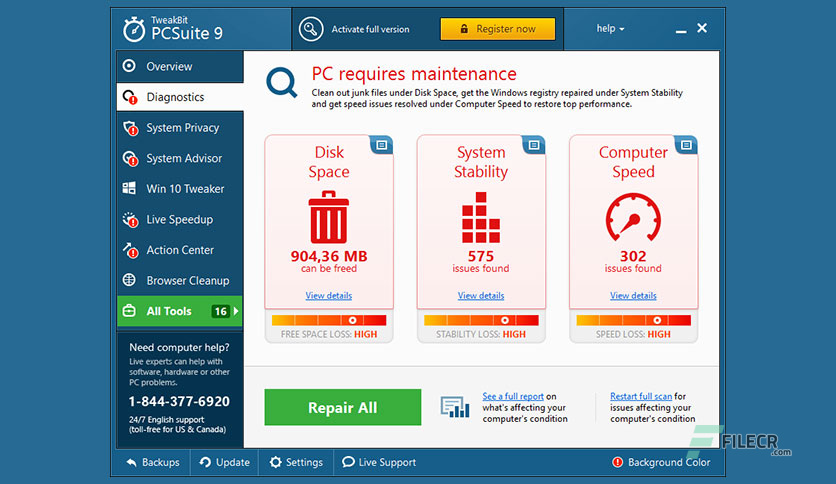Image resolution: width=836 pixels, height=484 pixels.
Task: Click the lock icon on Register now
Action: pos(464,29)
